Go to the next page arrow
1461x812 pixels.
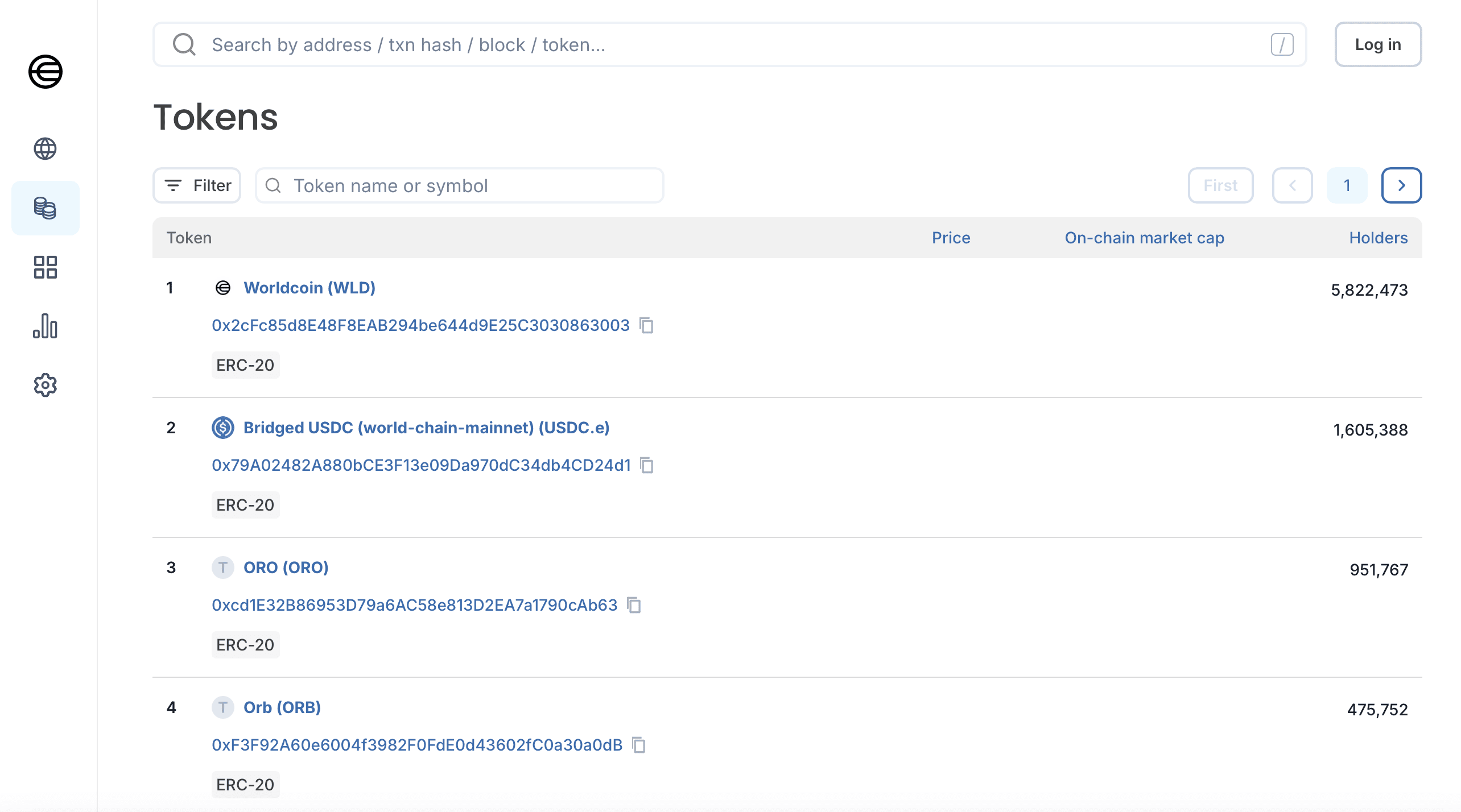pos(1402,185)
